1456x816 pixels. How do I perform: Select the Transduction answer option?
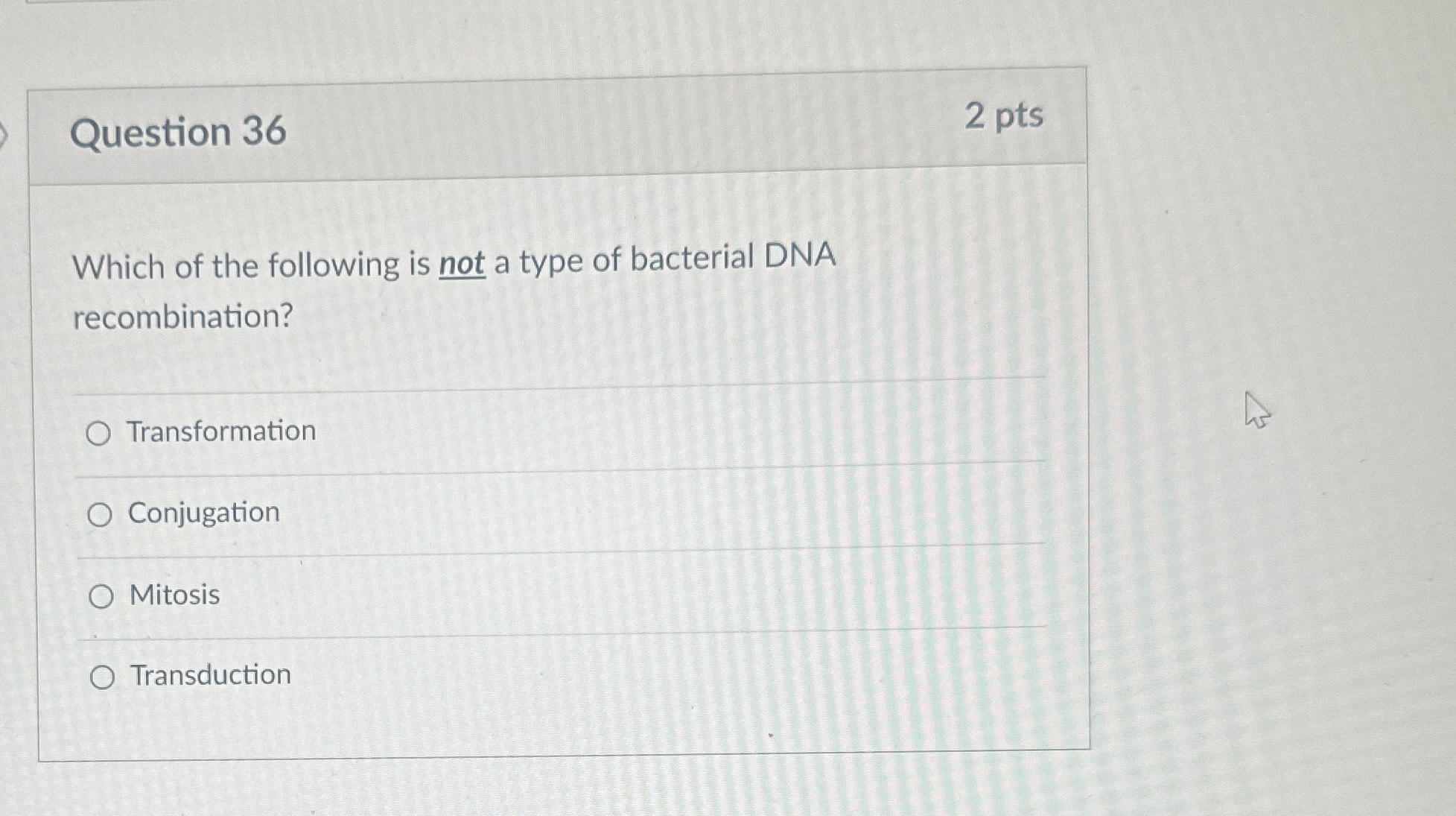102,677
